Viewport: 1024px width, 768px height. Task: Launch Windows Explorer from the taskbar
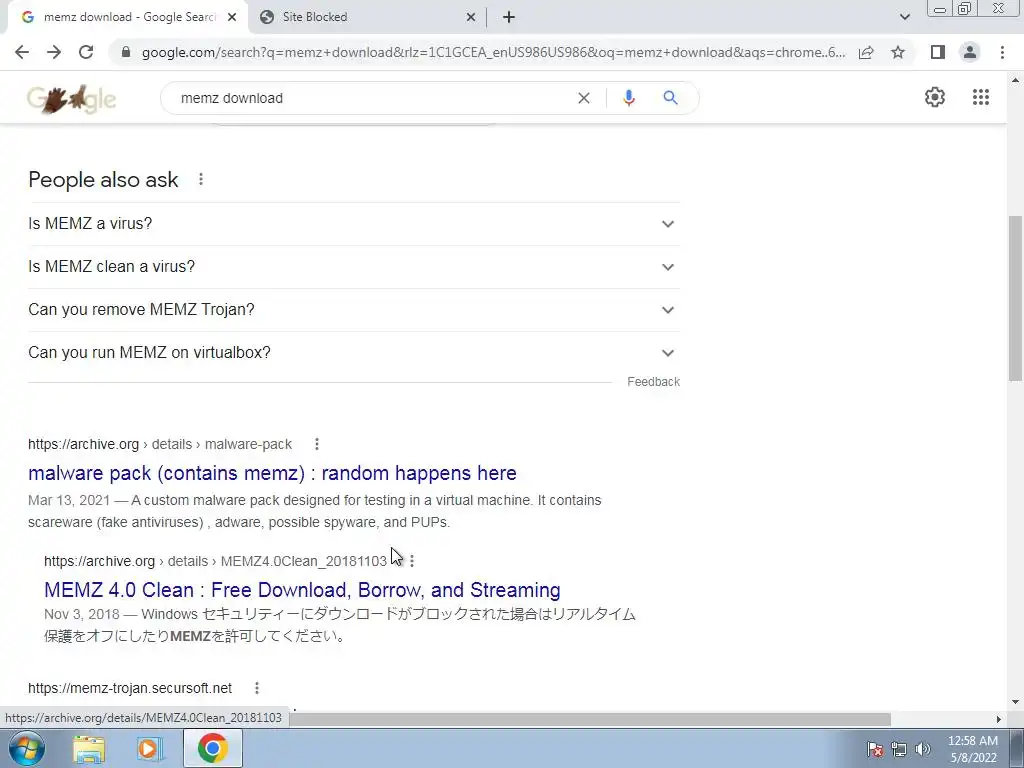point(89,749)
